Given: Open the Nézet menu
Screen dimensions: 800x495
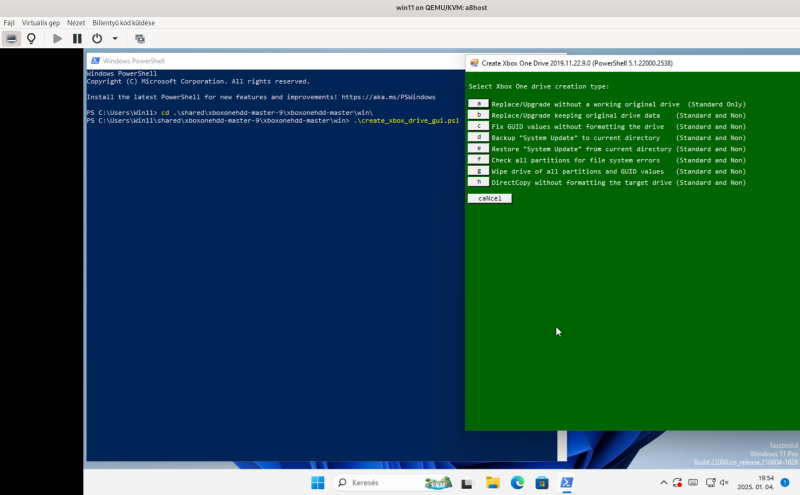Looking at the screenshot, I should [76, 23].
